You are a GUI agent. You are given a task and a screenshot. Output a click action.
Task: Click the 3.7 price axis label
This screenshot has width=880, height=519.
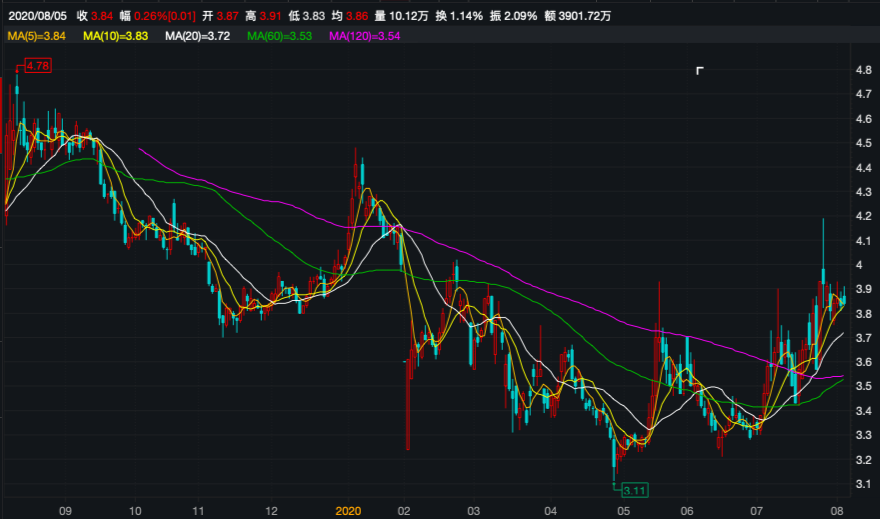pos(864,338)
